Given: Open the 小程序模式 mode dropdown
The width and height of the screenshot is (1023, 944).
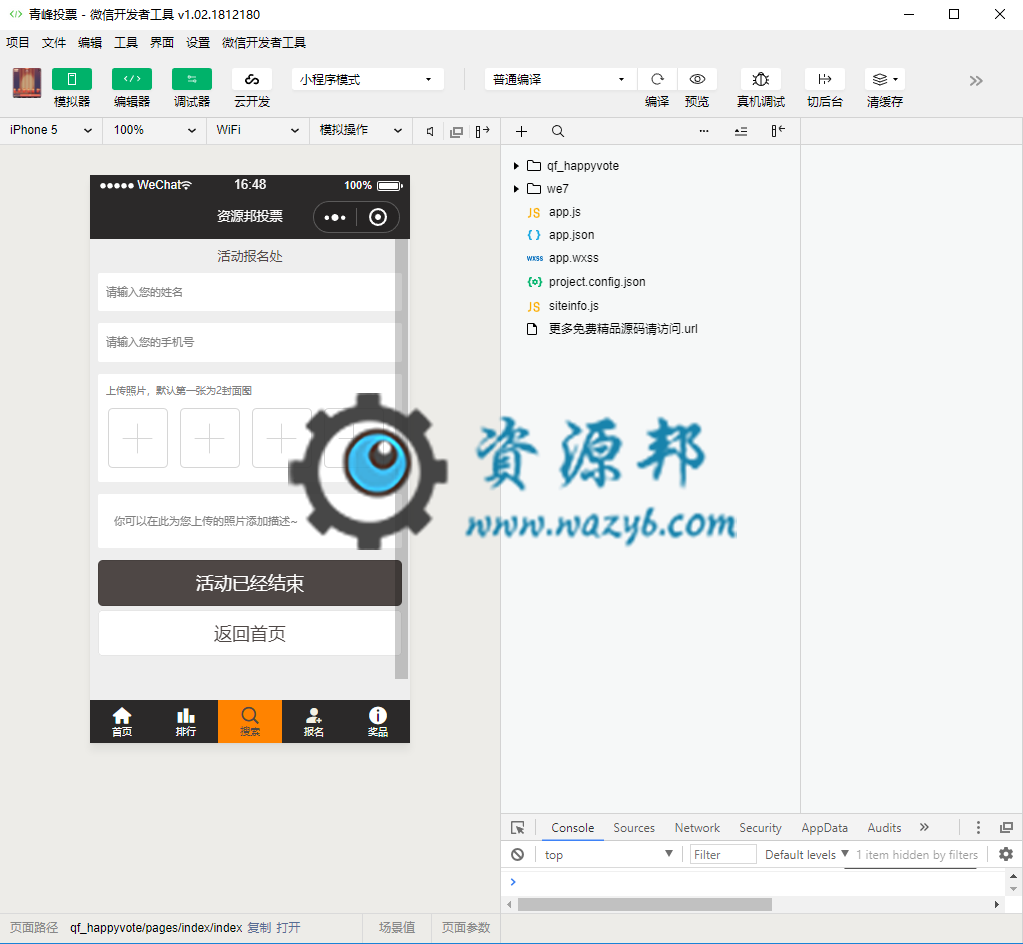Looking at the screenshot, I should coord(367,80).
